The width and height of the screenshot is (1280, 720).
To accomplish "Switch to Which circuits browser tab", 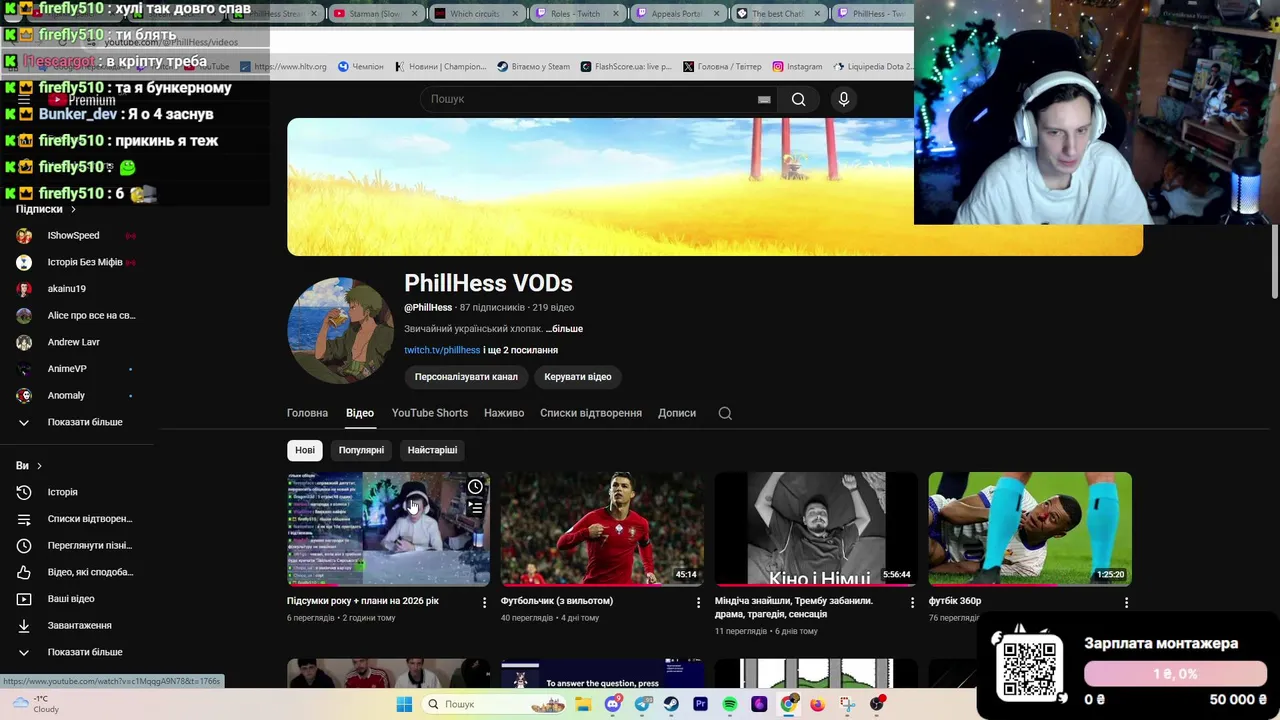I will click(474, 14).
